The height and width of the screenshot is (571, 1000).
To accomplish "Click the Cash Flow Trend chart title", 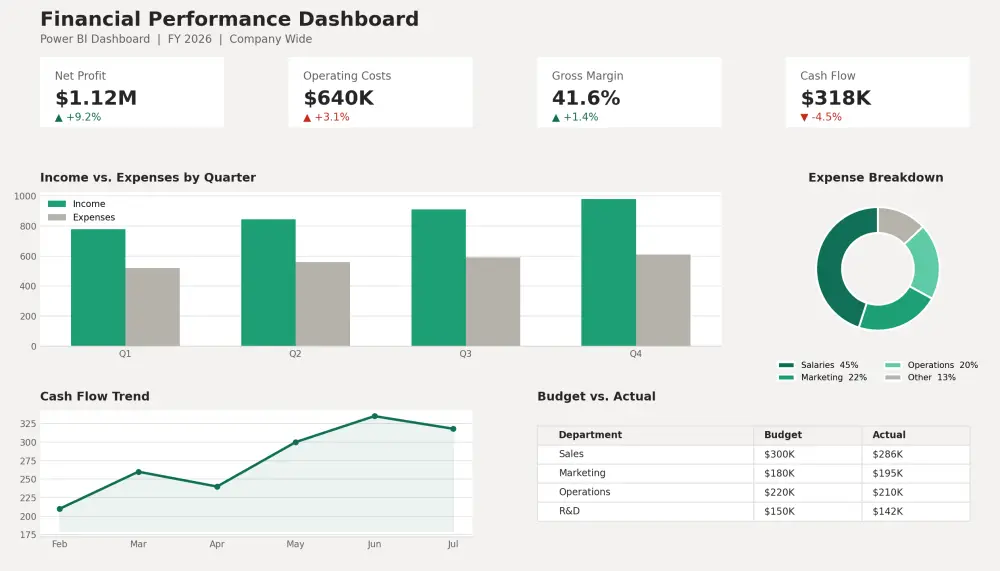I will tap(95, 397).
